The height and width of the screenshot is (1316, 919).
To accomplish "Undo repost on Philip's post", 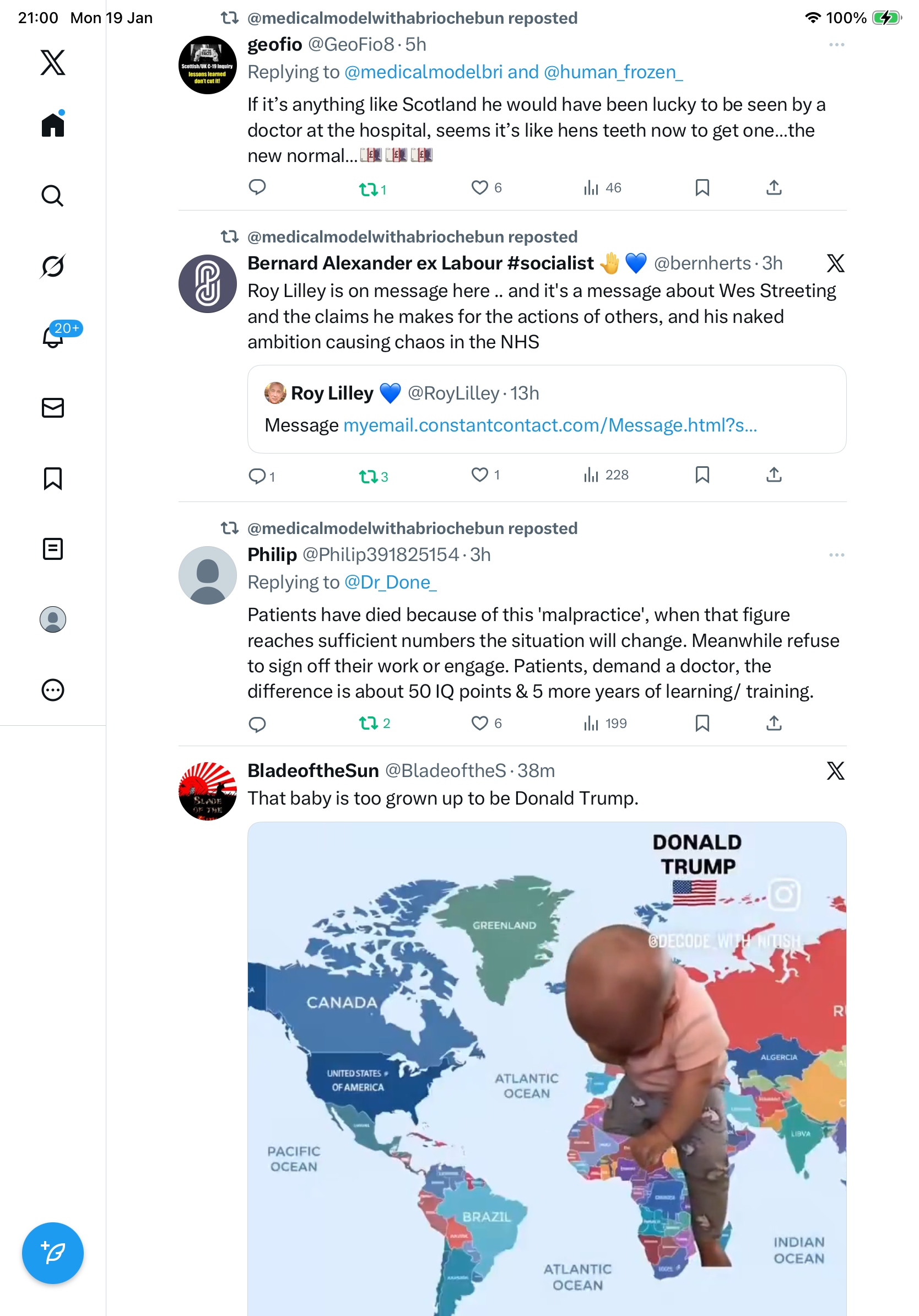I will point(368,724).
